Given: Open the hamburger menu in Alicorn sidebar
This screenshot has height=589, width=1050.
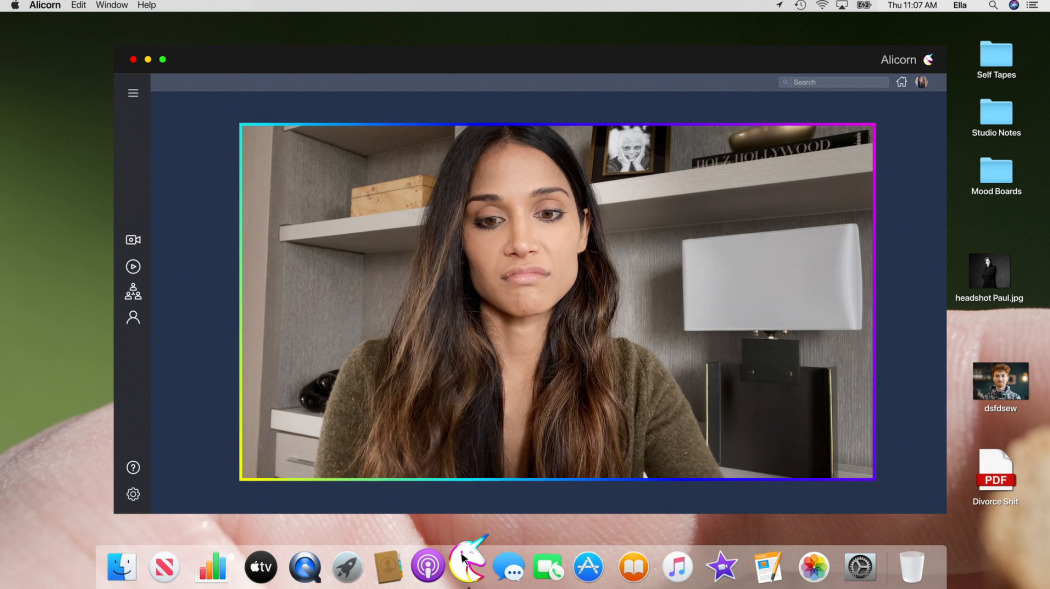Looking at the screenshot, I should [133, 93].
